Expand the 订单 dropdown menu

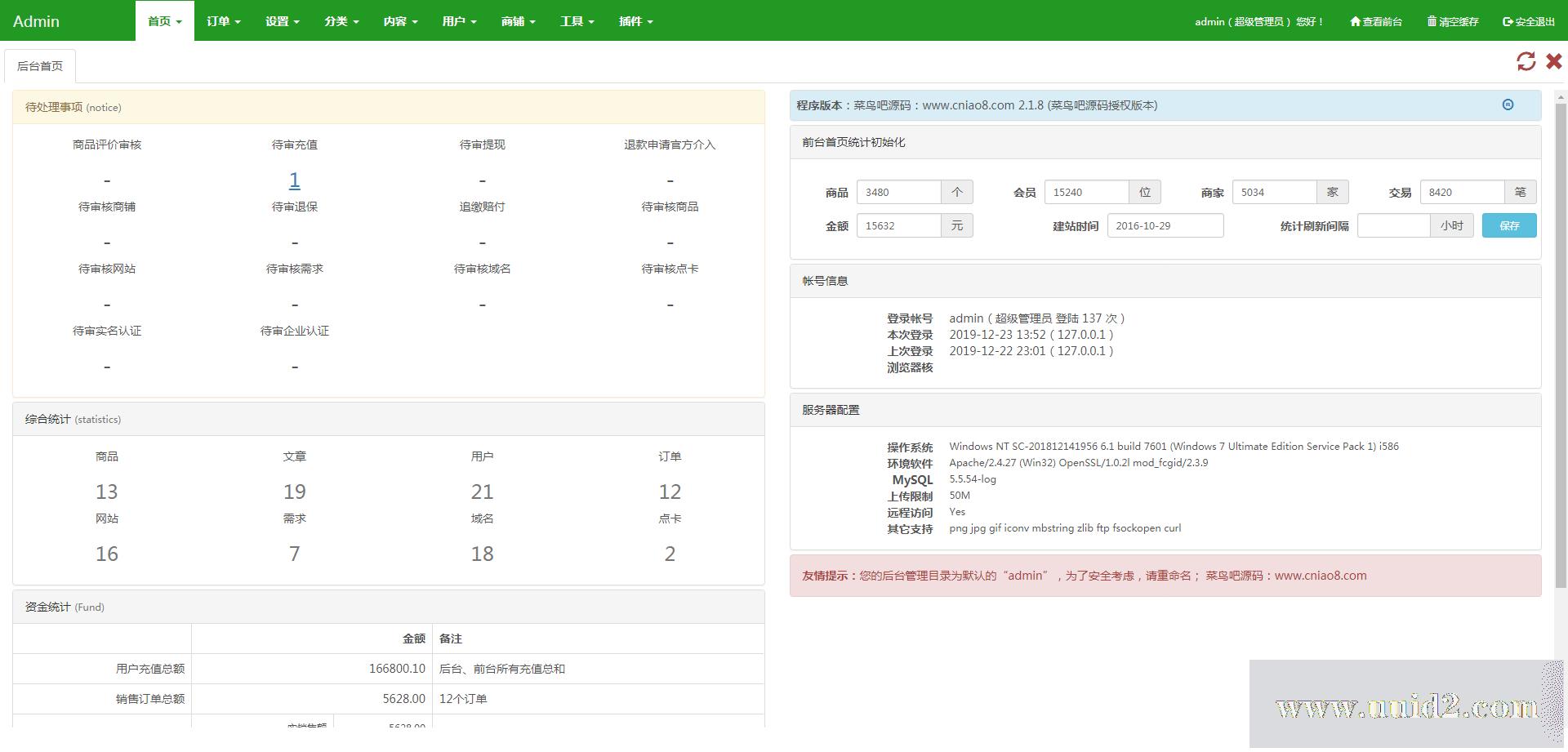tap(223, 22)
